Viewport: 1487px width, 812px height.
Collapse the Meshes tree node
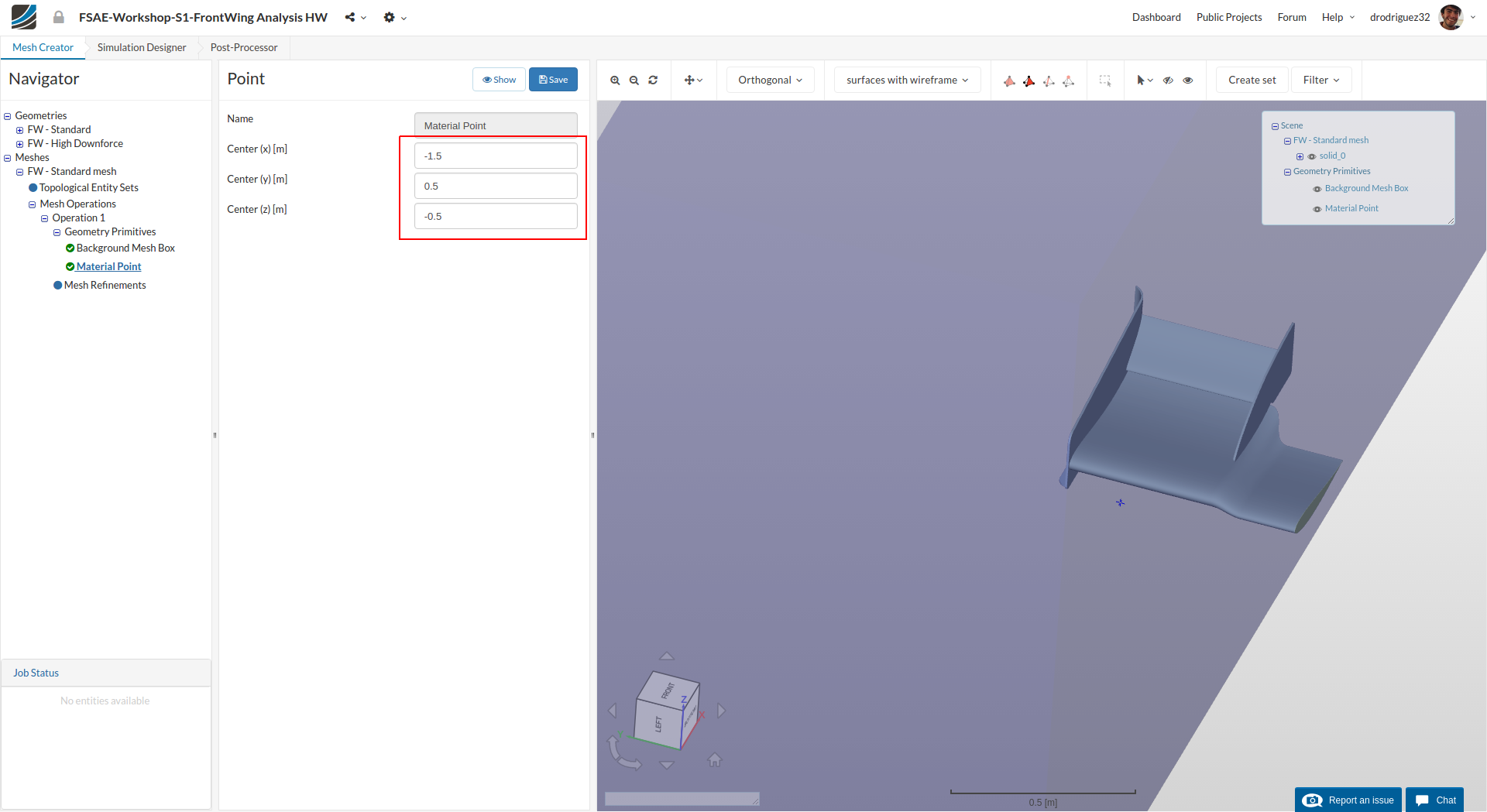click(8, 158)
